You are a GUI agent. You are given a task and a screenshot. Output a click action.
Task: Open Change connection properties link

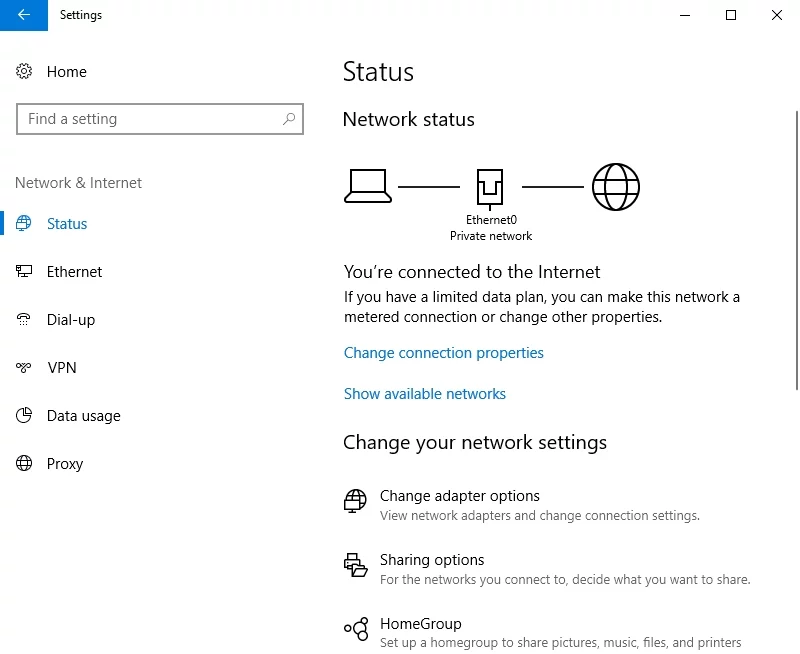click(x=443, y=353)
